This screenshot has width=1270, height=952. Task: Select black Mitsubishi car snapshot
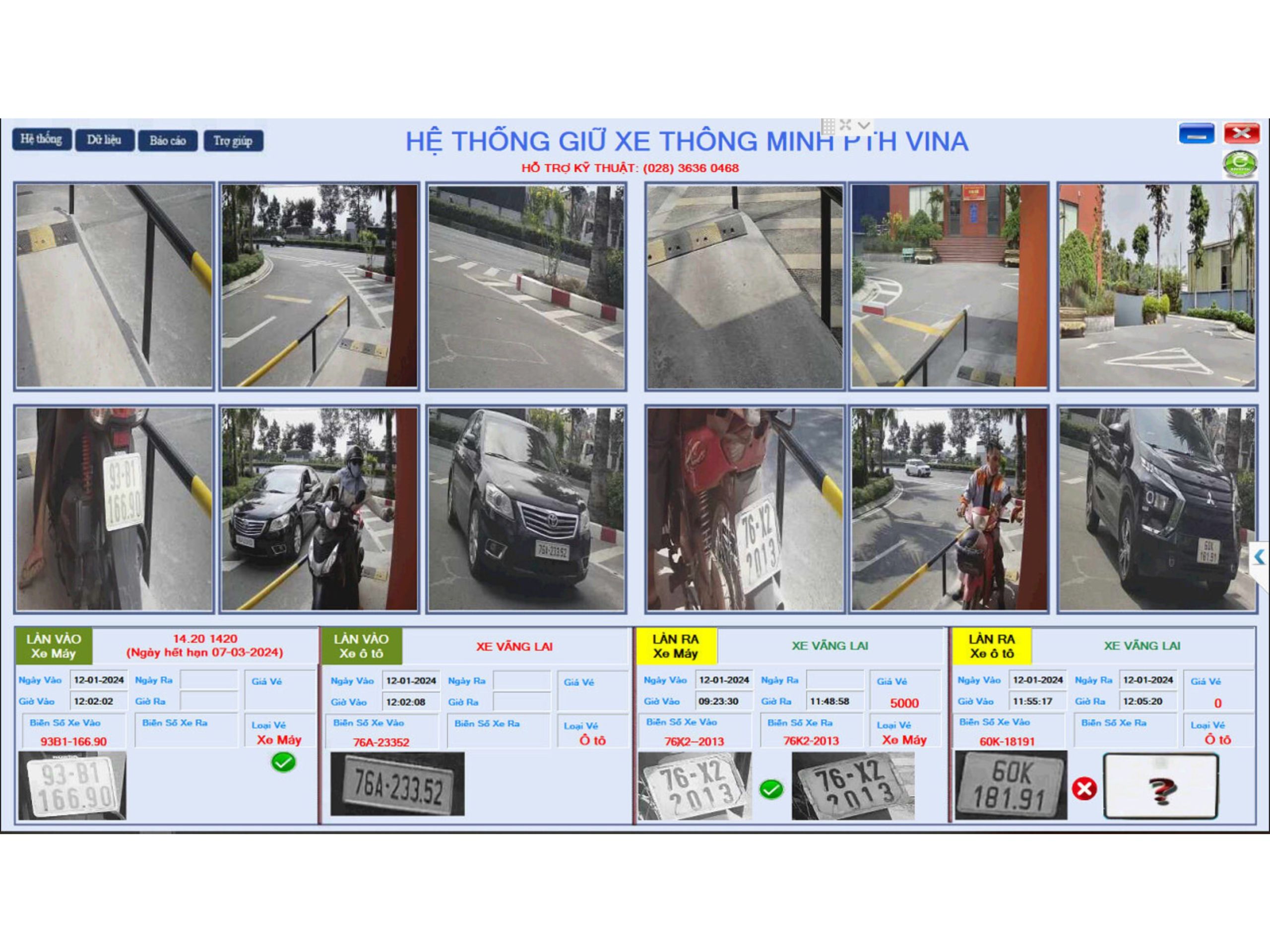tap(1157, 509)
